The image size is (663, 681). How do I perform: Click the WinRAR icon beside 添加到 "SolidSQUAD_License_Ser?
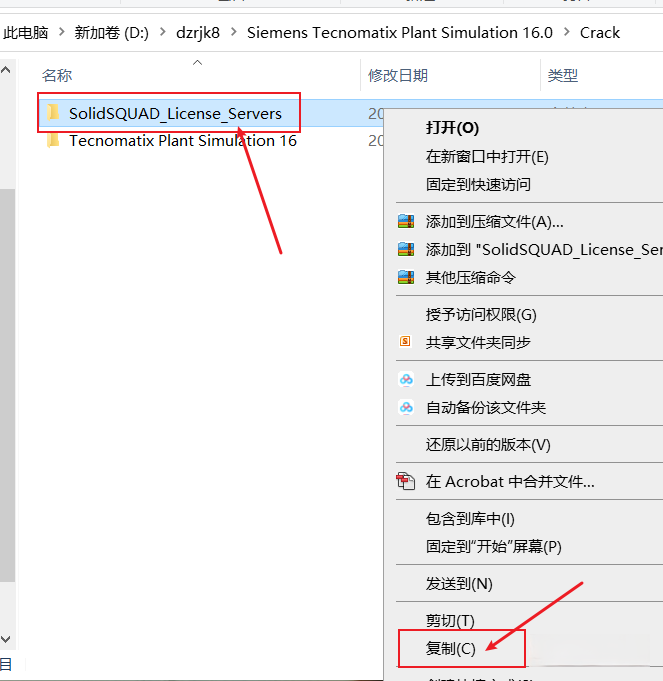406,249
